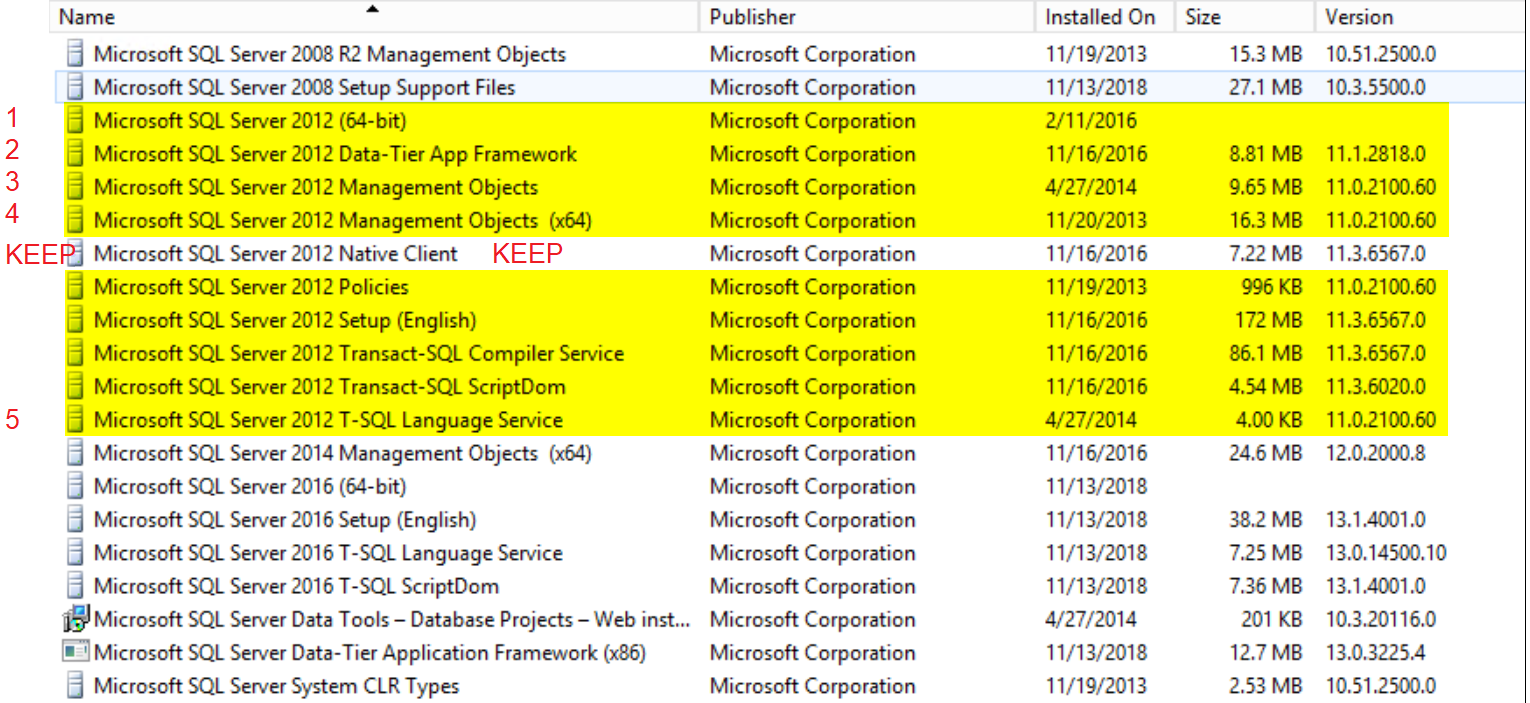
Task: Select Microsoft SQL Server 2012 Policies name
Action: pyautogui.click(x=251, y=287)
